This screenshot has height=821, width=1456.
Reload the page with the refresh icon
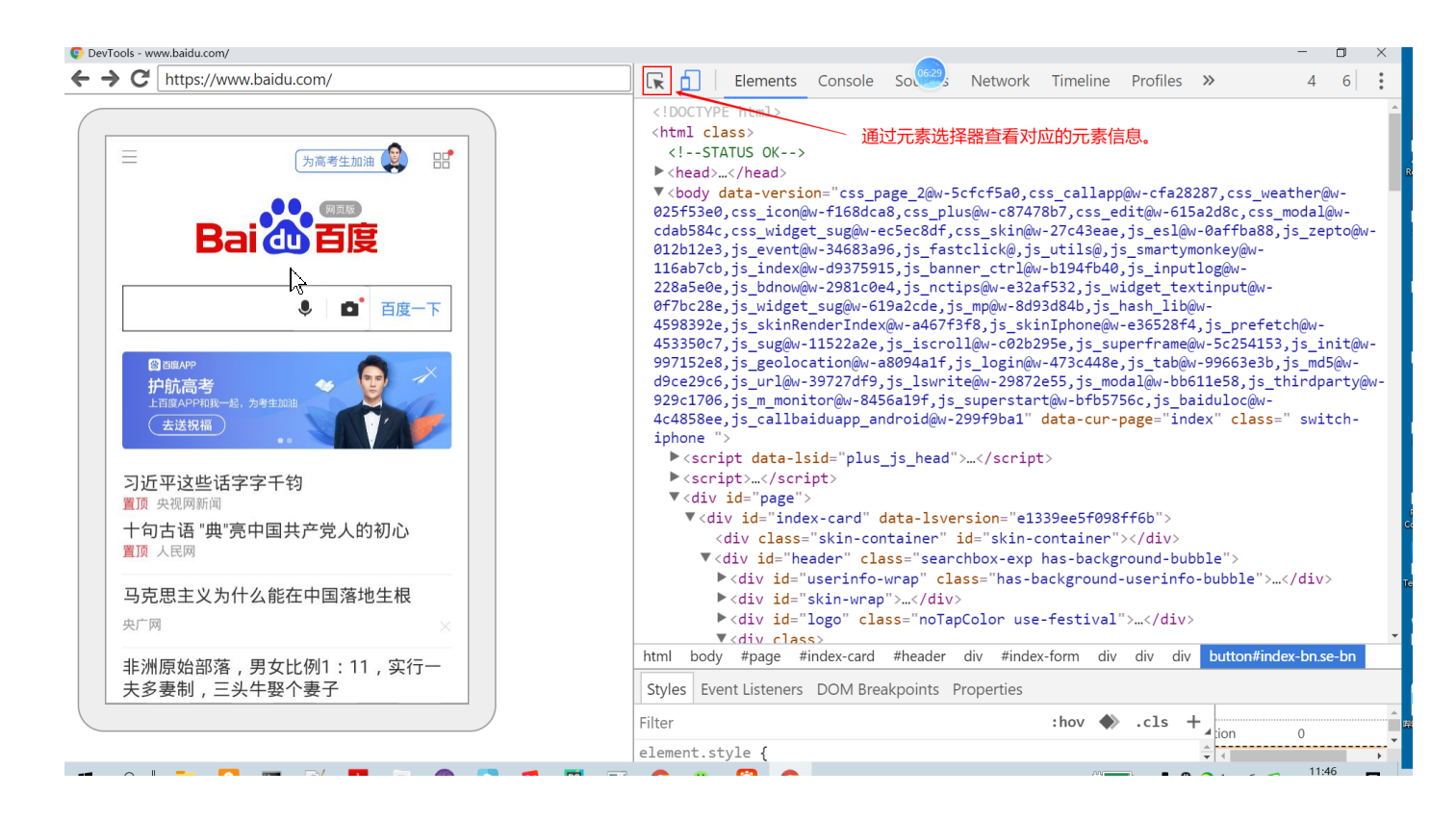(140, 79)
